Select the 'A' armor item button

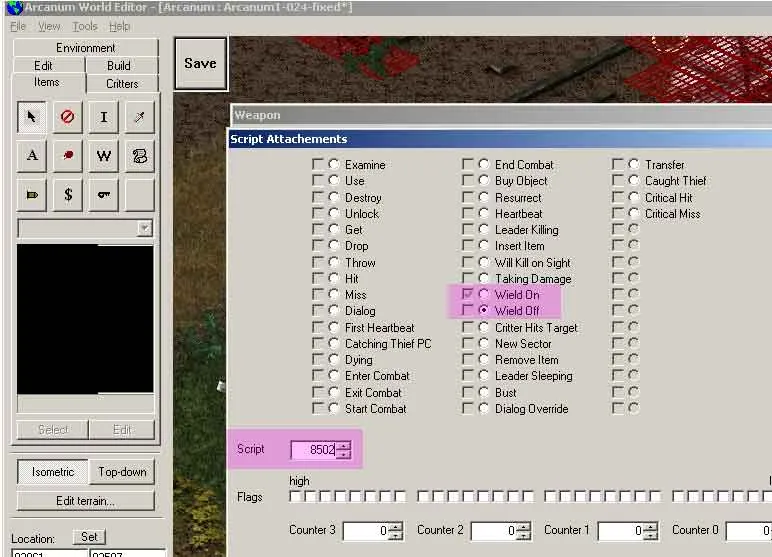click(31, 156)
